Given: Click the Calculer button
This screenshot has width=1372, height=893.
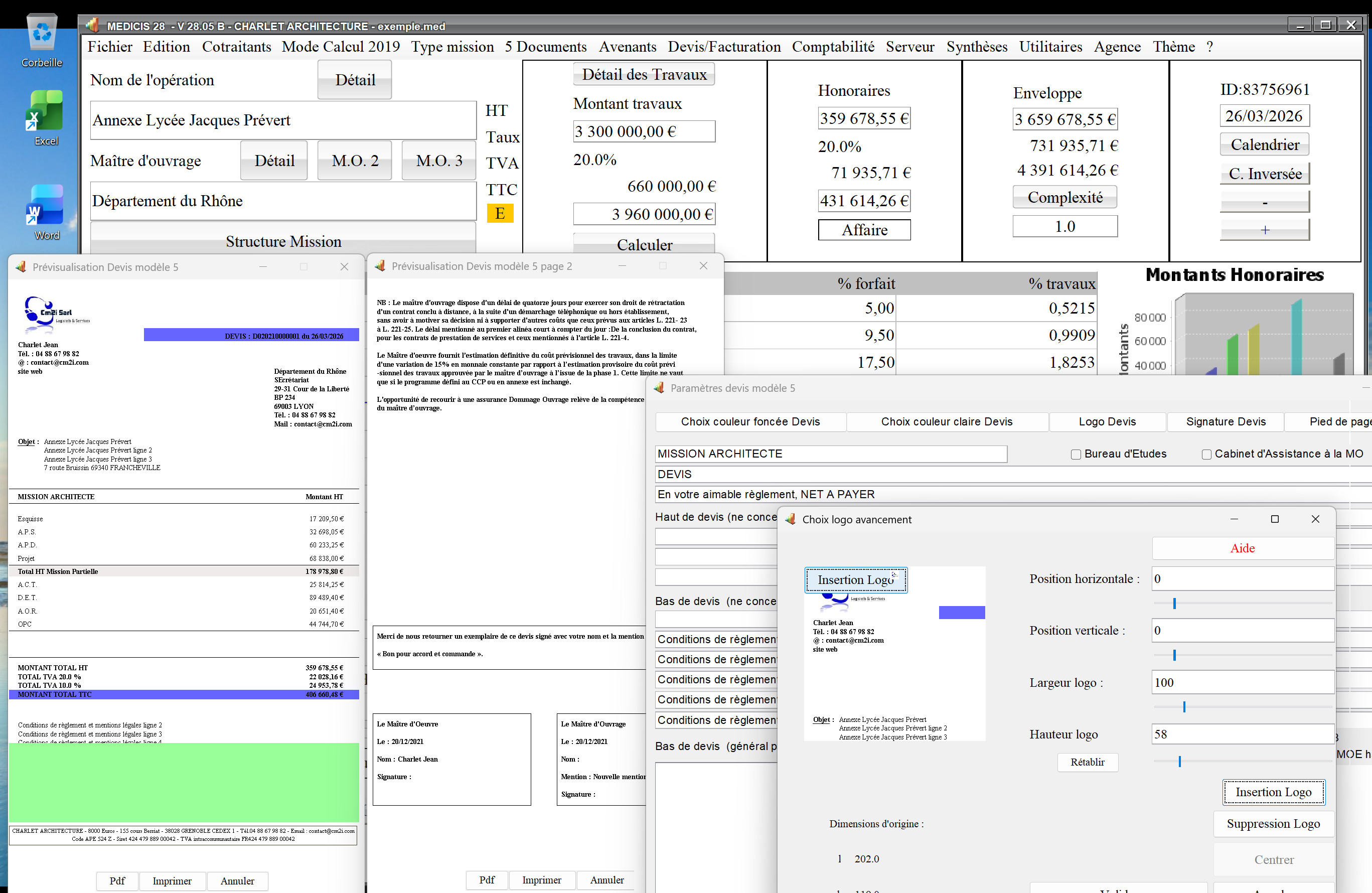Looking at the screenshot, I should pyautogui.click(x=644, y=244).
